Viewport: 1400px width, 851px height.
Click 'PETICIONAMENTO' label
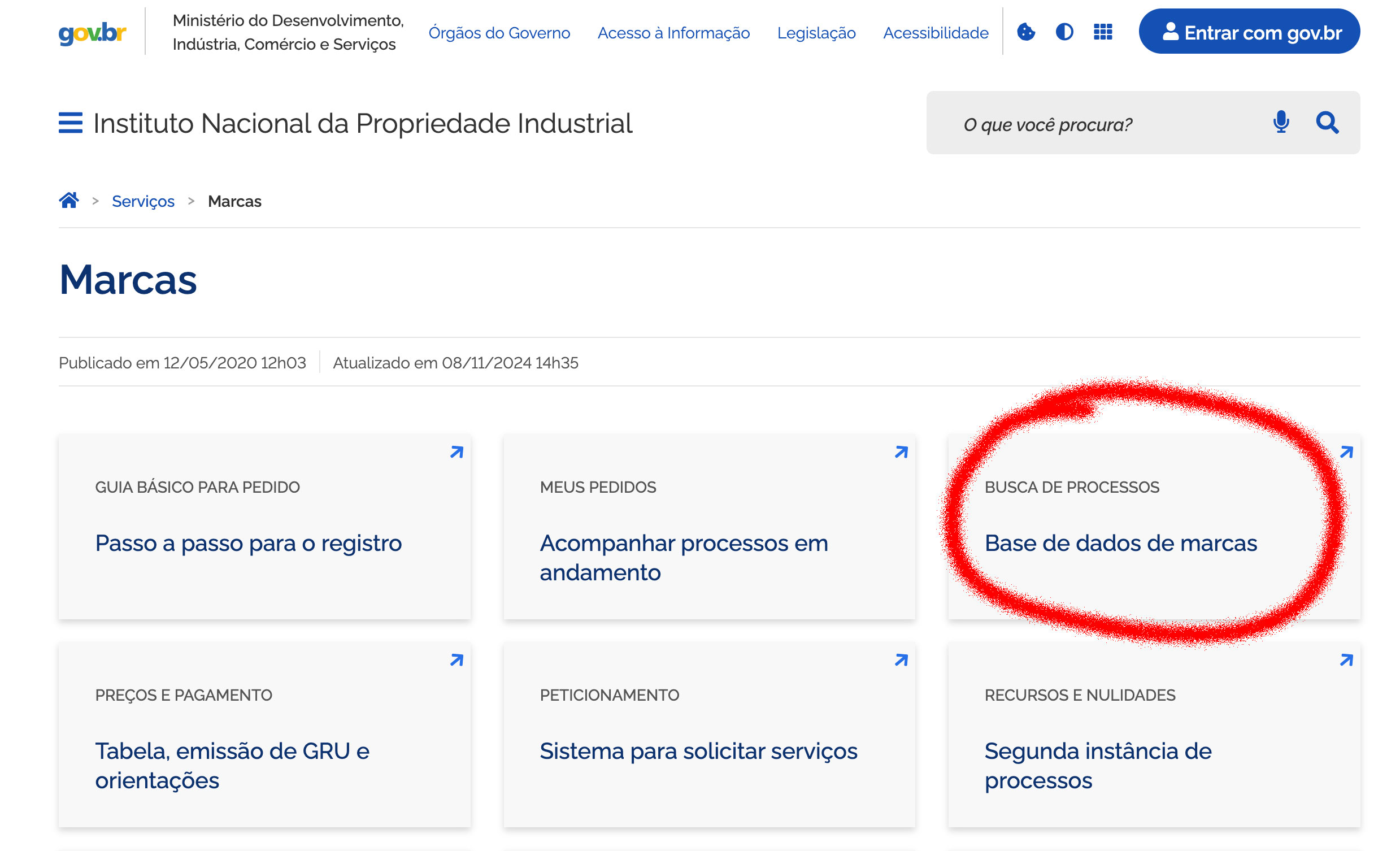pos(609,695)
